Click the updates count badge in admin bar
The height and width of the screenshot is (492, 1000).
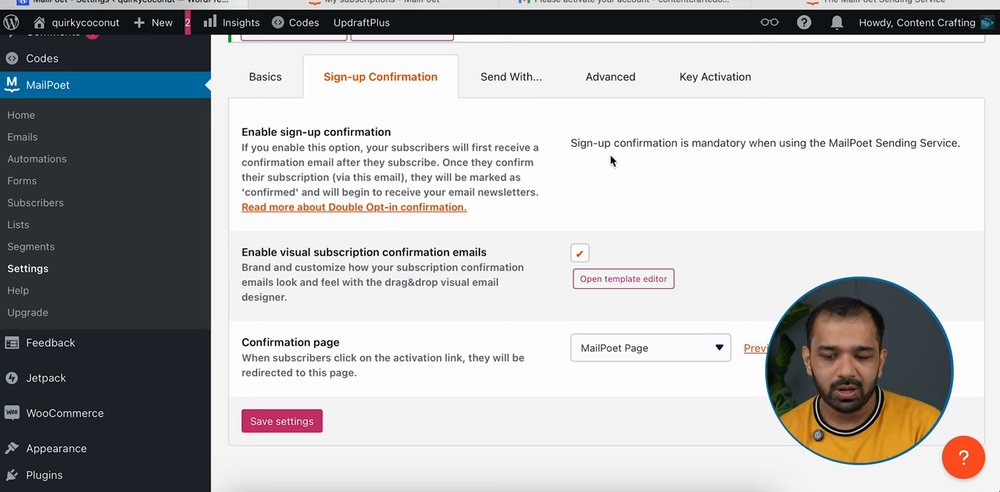tap(188, 22)
